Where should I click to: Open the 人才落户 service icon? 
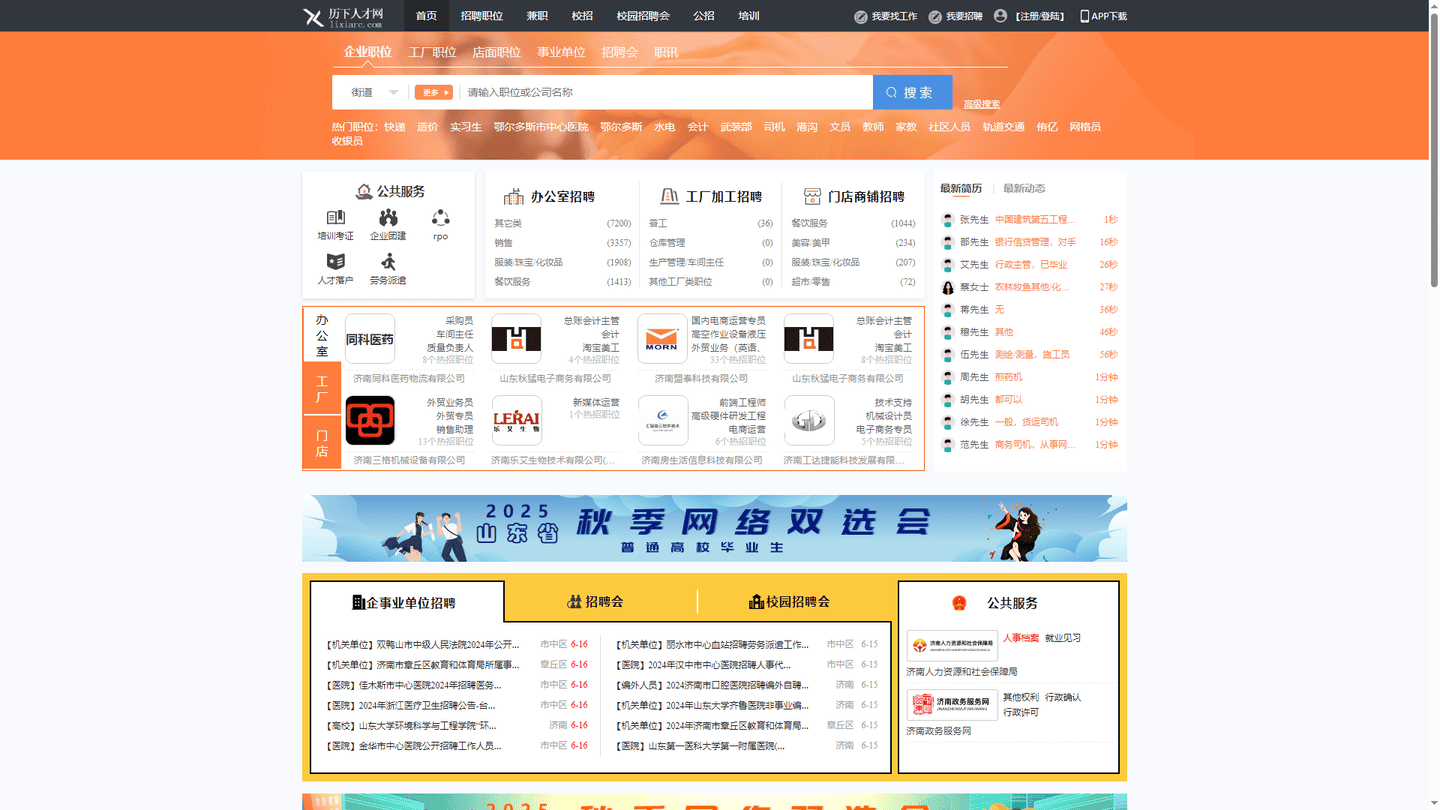pos(336,262)
